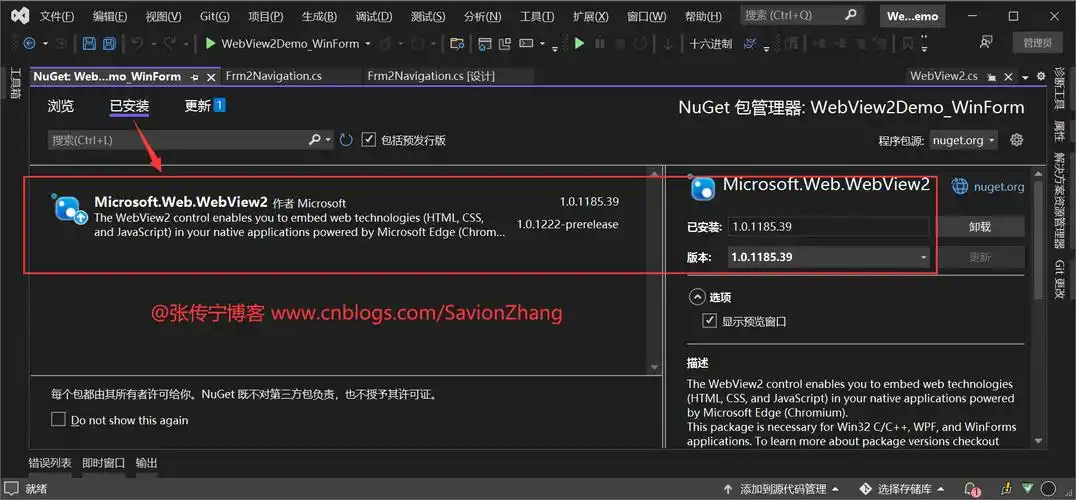Open the 工具(T) menu
This screenshot has width=1076, height=500.
pos(537,16)
